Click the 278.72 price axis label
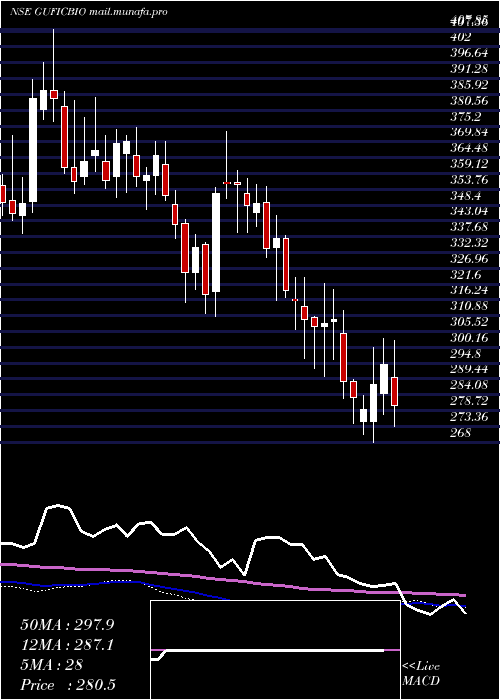500x700 pixels. (x=471, y=400)
